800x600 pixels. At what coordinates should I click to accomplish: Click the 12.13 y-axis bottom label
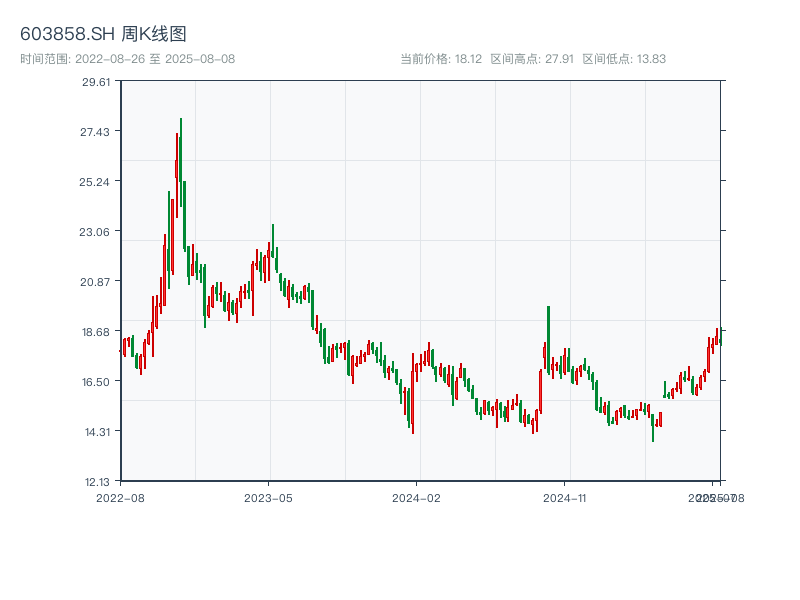96,482
